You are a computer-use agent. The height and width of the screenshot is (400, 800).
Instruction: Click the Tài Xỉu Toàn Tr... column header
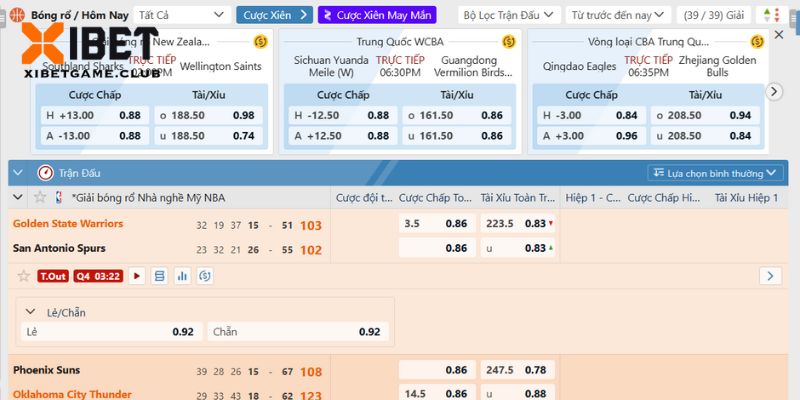click(x=517, y=197)
